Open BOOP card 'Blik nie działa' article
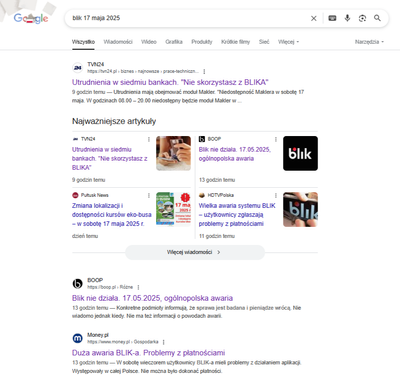This screenshot has width=400, height=382. 235,154
